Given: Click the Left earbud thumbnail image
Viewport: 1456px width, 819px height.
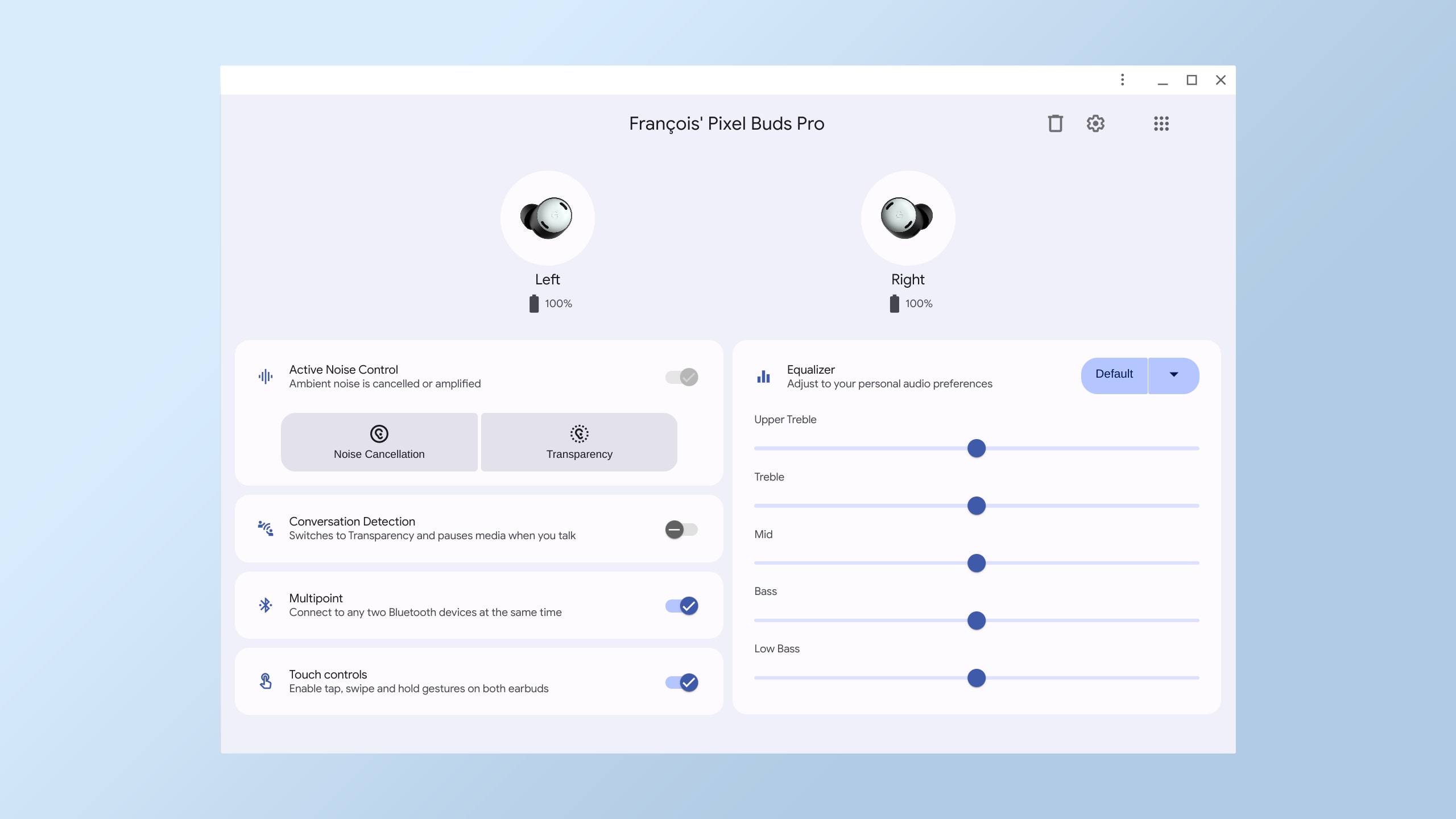Looking at the screenshot, I should 547,217.
